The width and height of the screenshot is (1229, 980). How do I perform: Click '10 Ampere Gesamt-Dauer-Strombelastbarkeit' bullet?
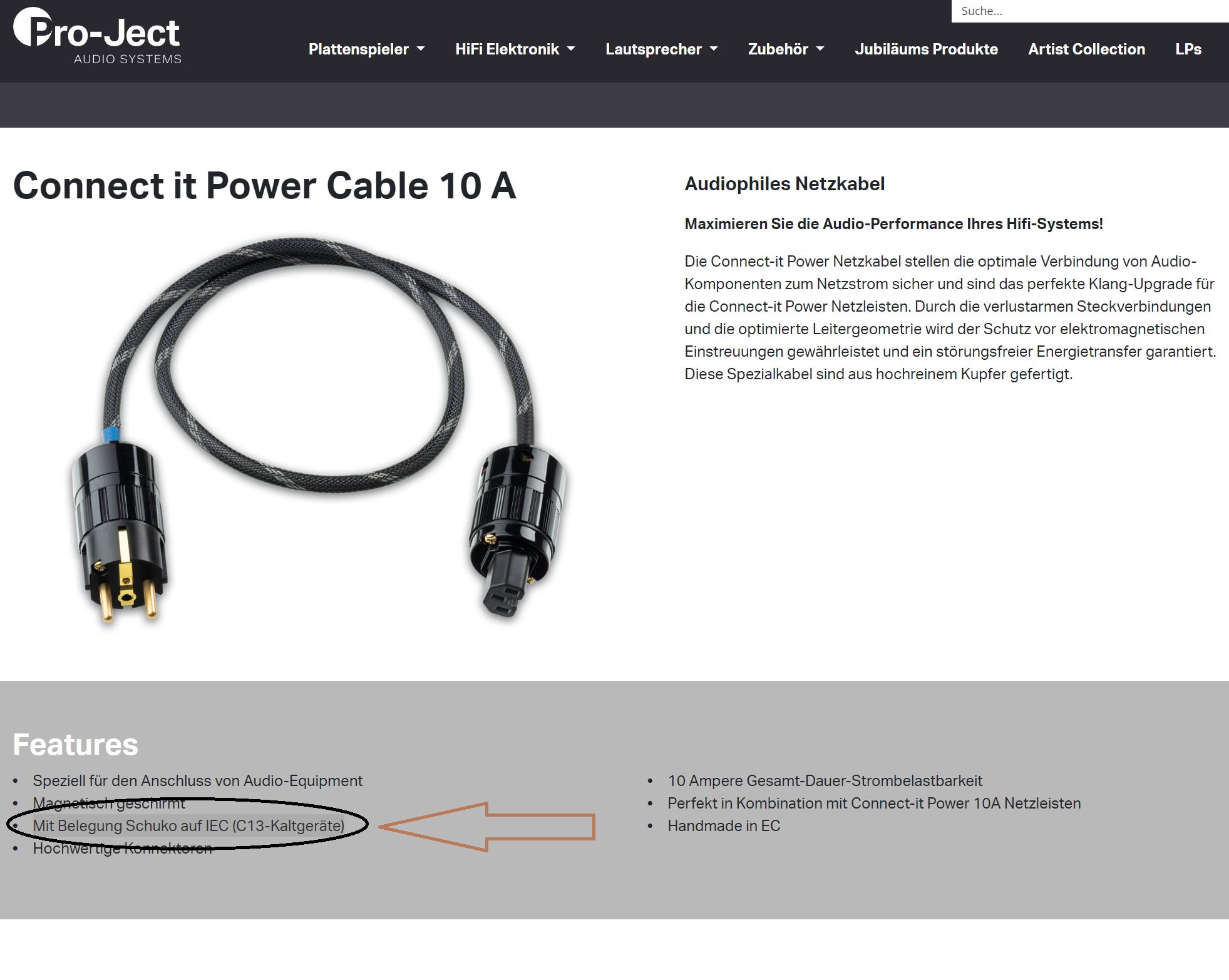[825, 781]
